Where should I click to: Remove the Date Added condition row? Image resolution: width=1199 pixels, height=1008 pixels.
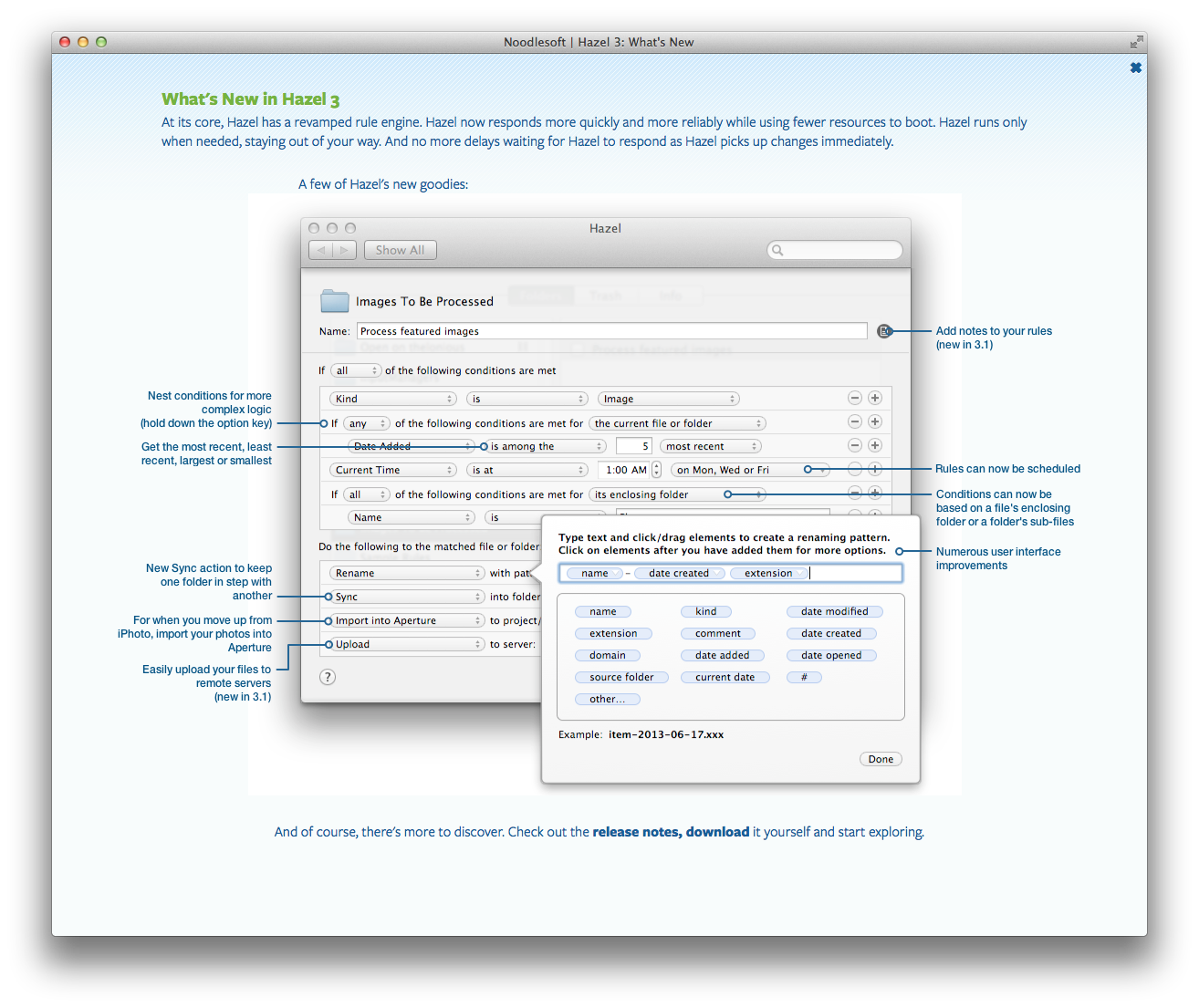point(855,445)
